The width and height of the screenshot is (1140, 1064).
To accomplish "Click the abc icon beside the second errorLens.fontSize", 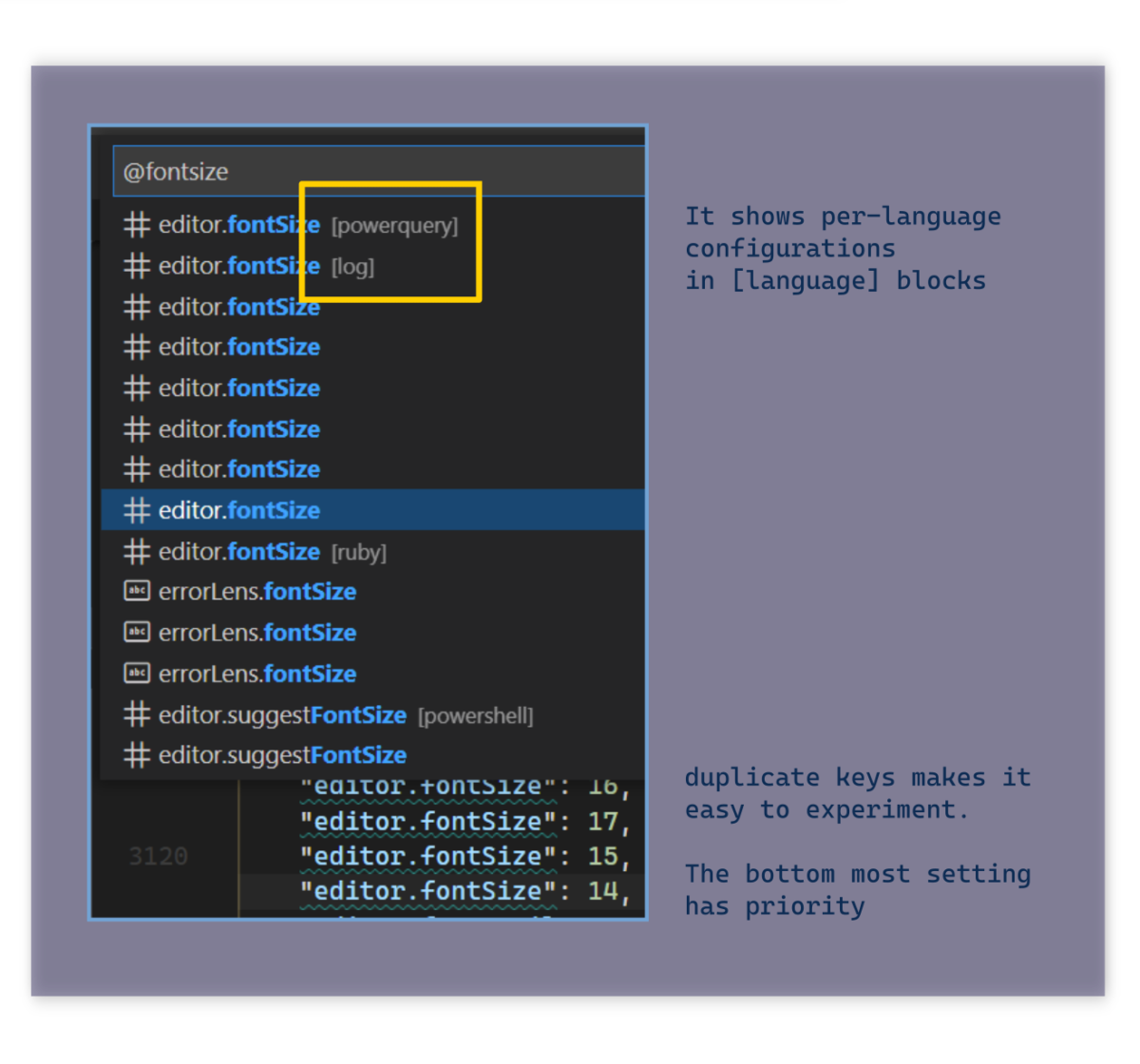I will click(137, 633).
